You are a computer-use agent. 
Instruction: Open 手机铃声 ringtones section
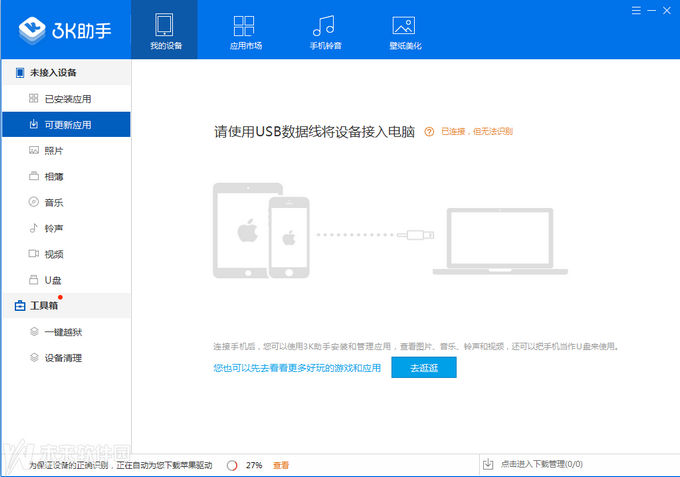(x=324, y=30)
